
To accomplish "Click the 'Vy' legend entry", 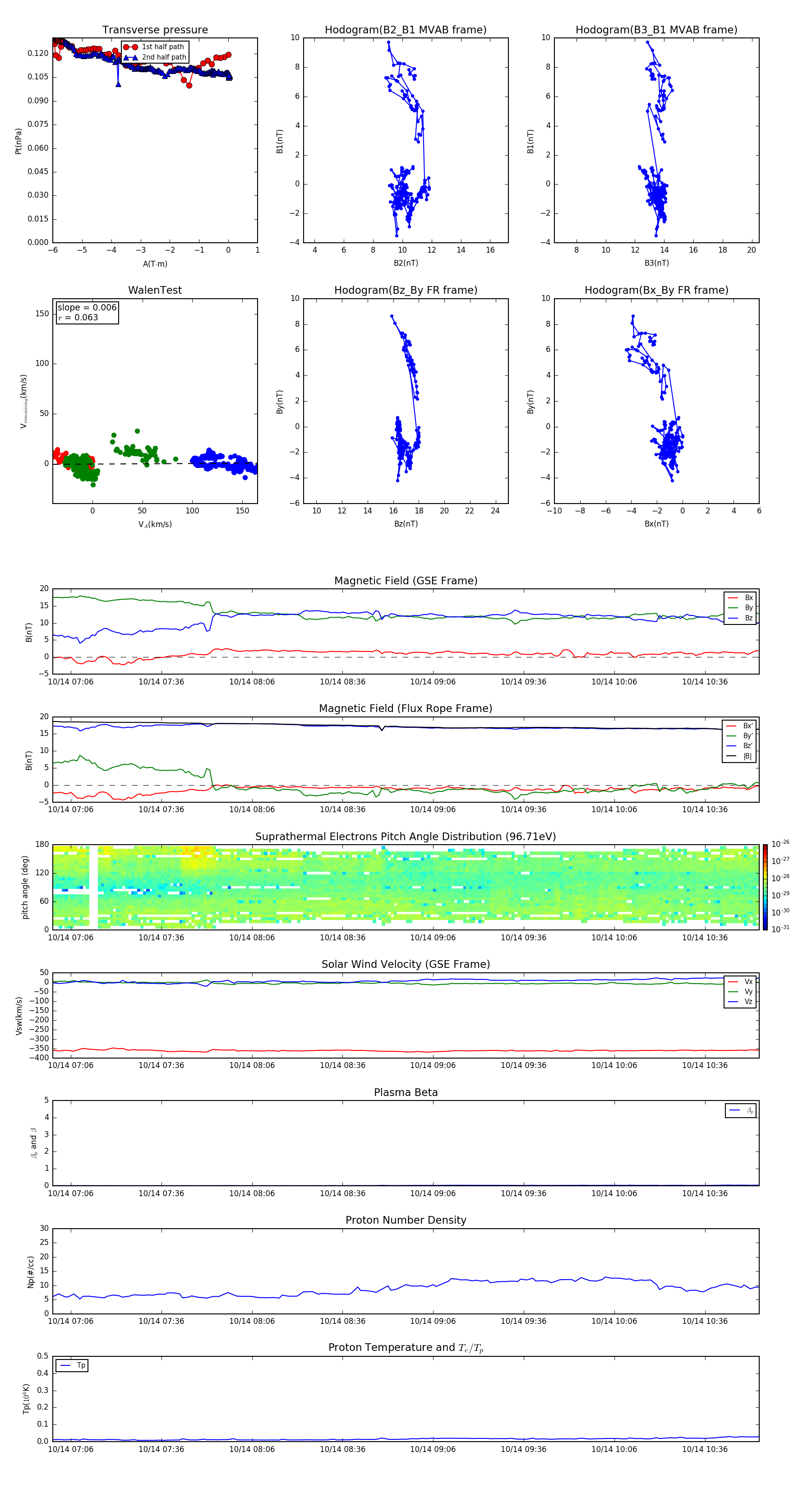I will 740,991.
